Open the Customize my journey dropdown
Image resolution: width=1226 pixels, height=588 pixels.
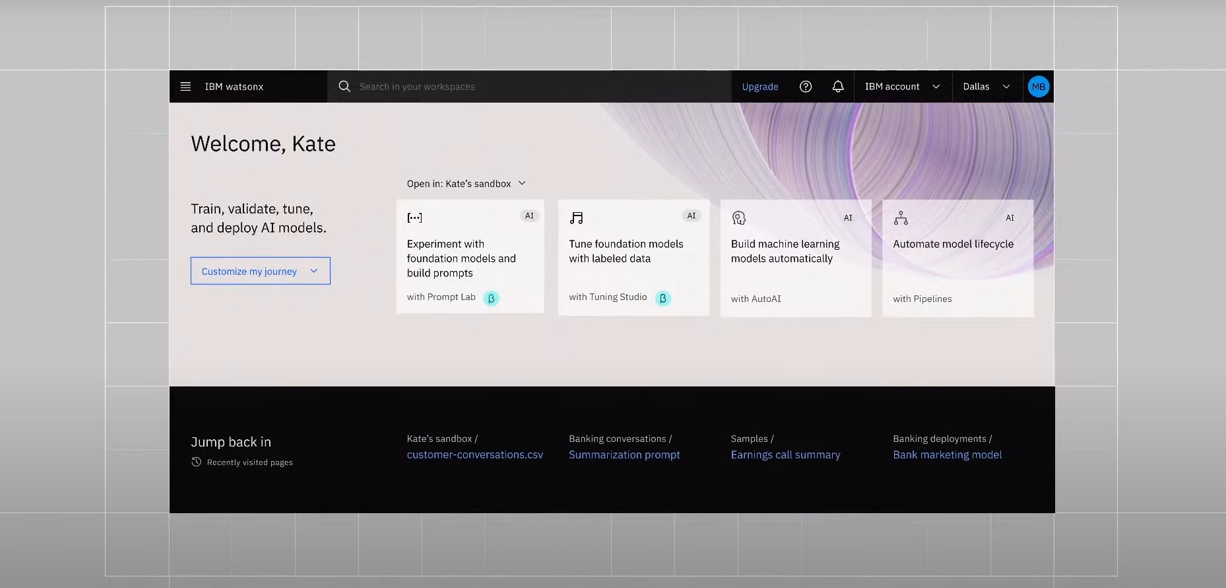click(x=260, y=271)
